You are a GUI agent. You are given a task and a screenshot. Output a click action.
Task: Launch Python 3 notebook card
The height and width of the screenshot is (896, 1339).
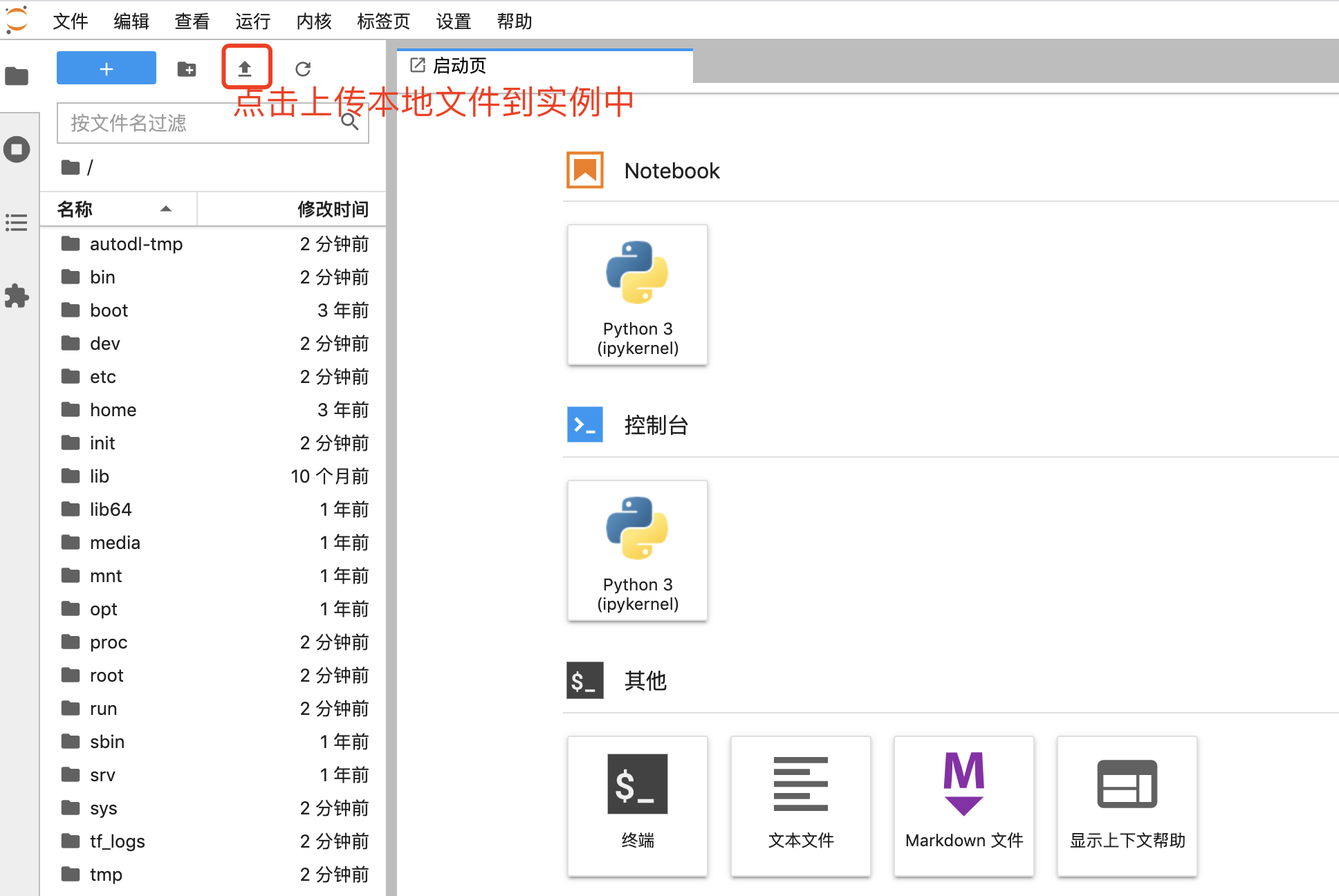pyautogui.click(x=638, y=295)
